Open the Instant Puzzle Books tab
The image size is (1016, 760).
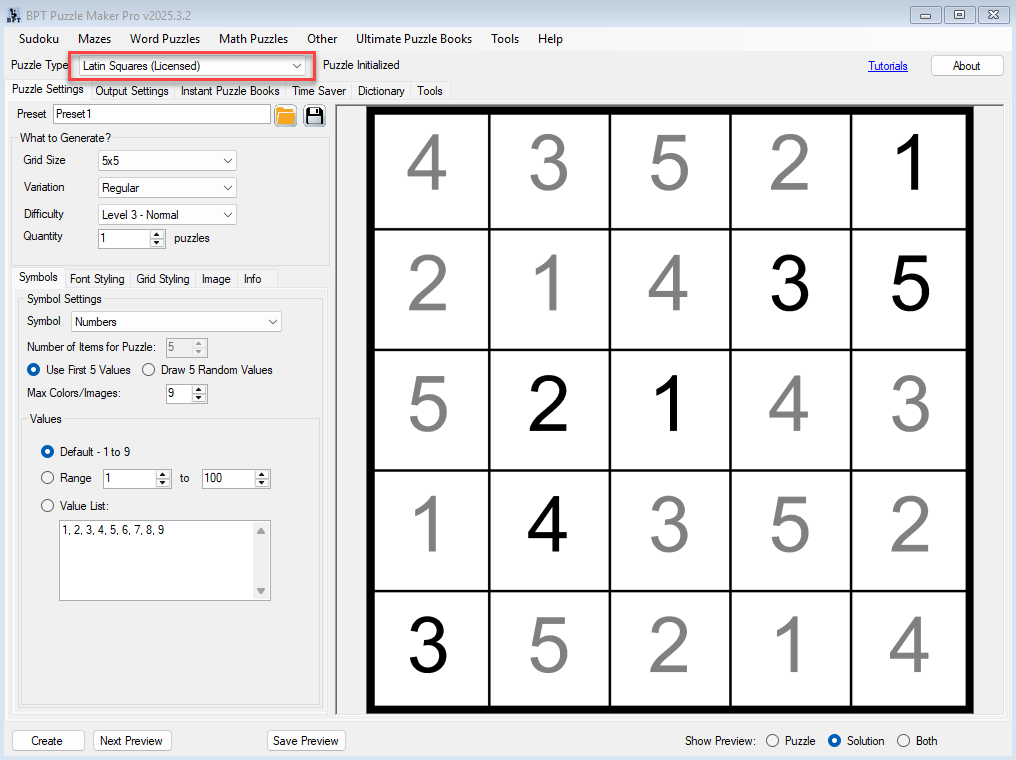(230, 91)
